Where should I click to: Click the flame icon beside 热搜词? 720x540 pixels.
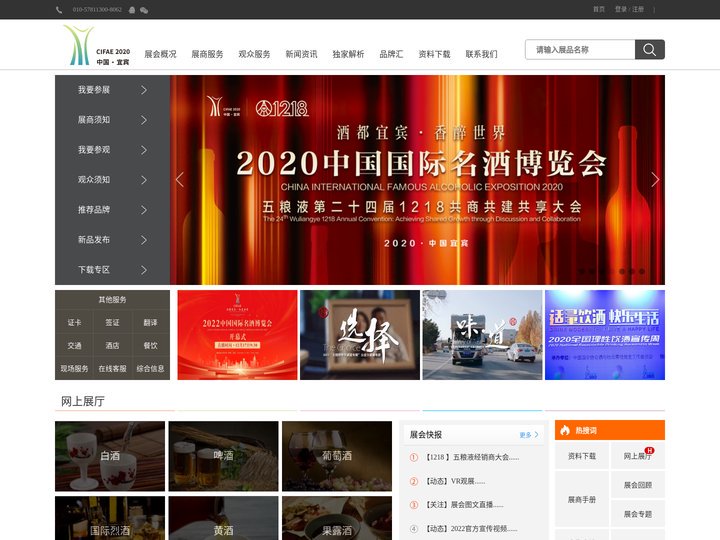pyautogui.click(x=565, y=430)
